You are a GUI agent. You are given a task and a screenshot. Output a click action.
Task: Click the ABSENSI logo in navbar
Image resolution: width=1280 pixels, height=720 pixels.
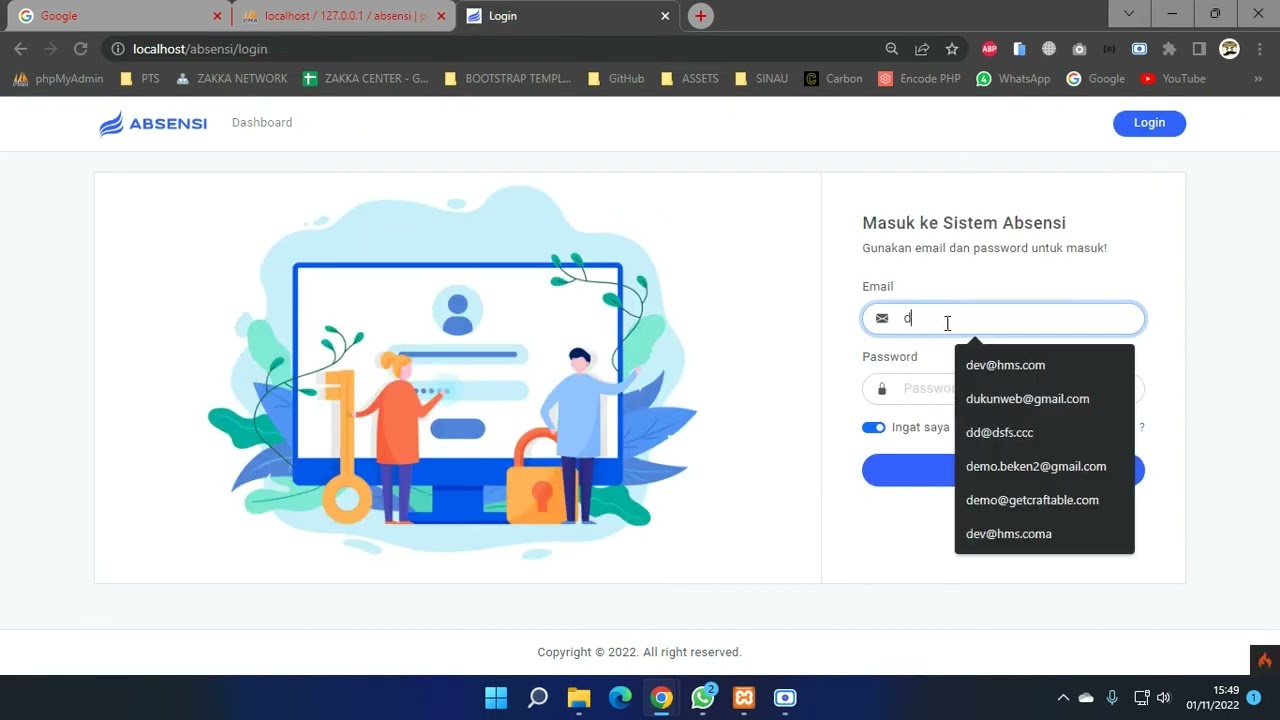[x=153, y=123]
